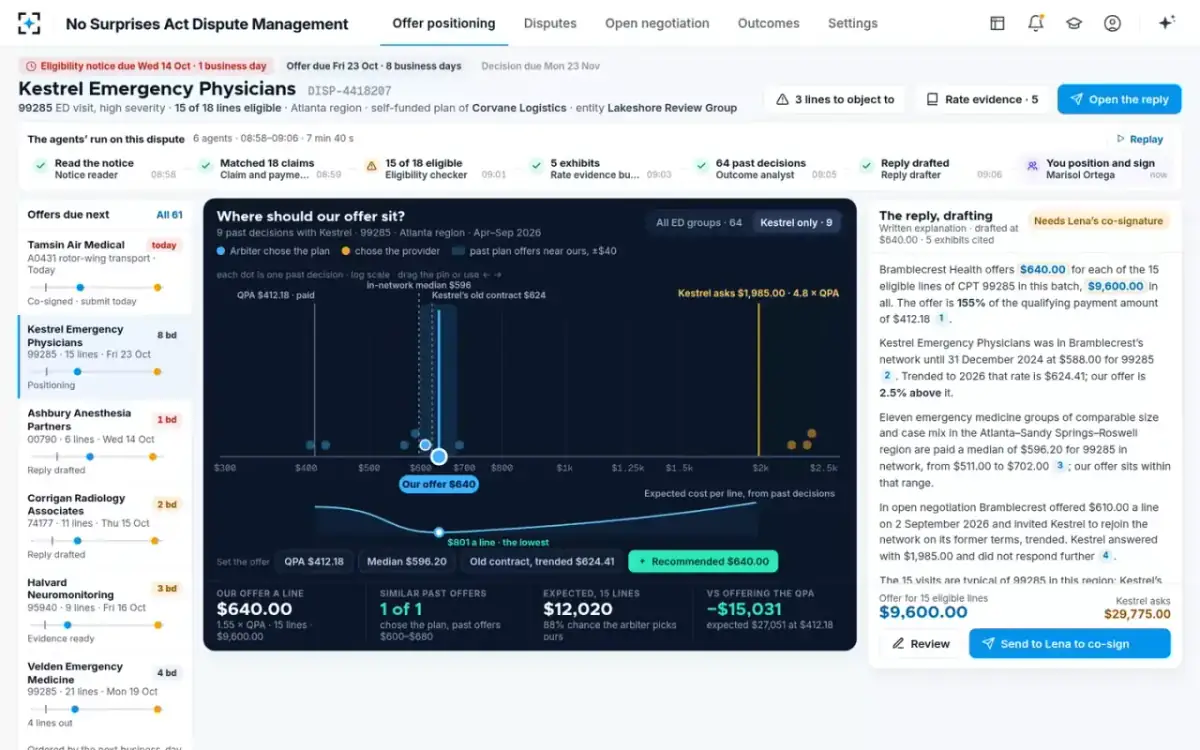Click the paper plane icon in Open the reply

(x=1076, y=100)
